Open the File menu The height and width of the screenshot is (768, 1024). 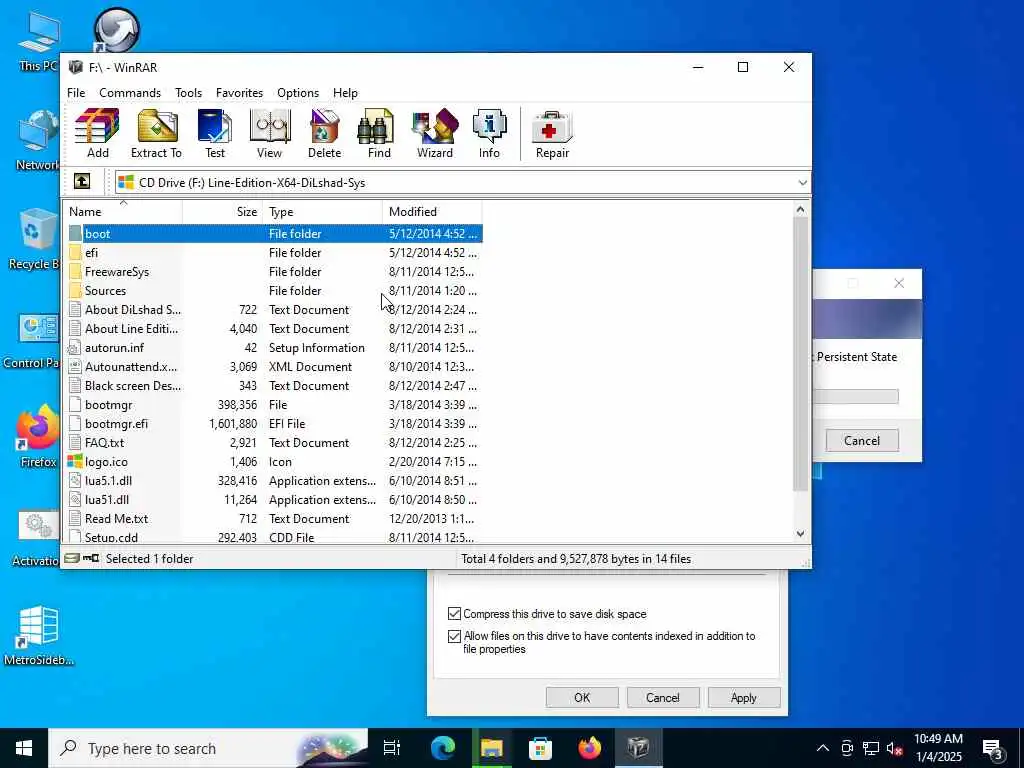(76, 93)
